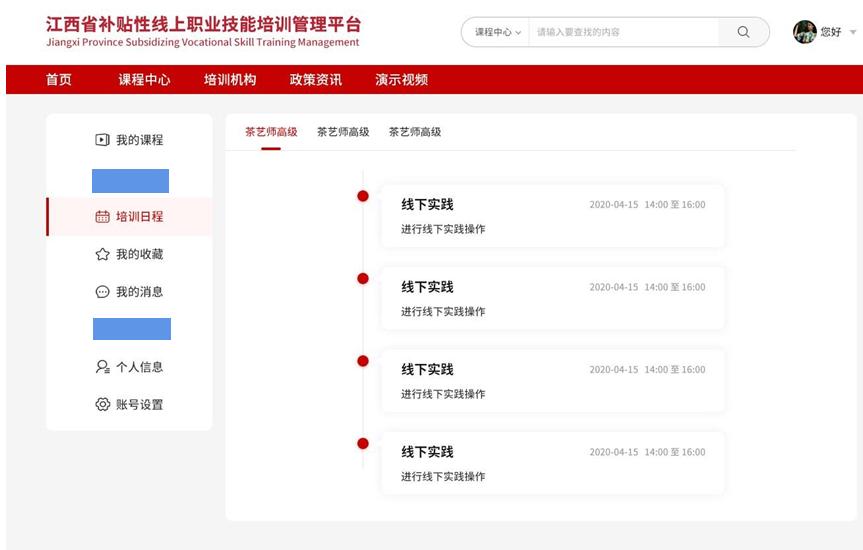This screenshot has width=863, height=550.
Task: Click the 账号设置 gear icon
Action: click(102, 405)
